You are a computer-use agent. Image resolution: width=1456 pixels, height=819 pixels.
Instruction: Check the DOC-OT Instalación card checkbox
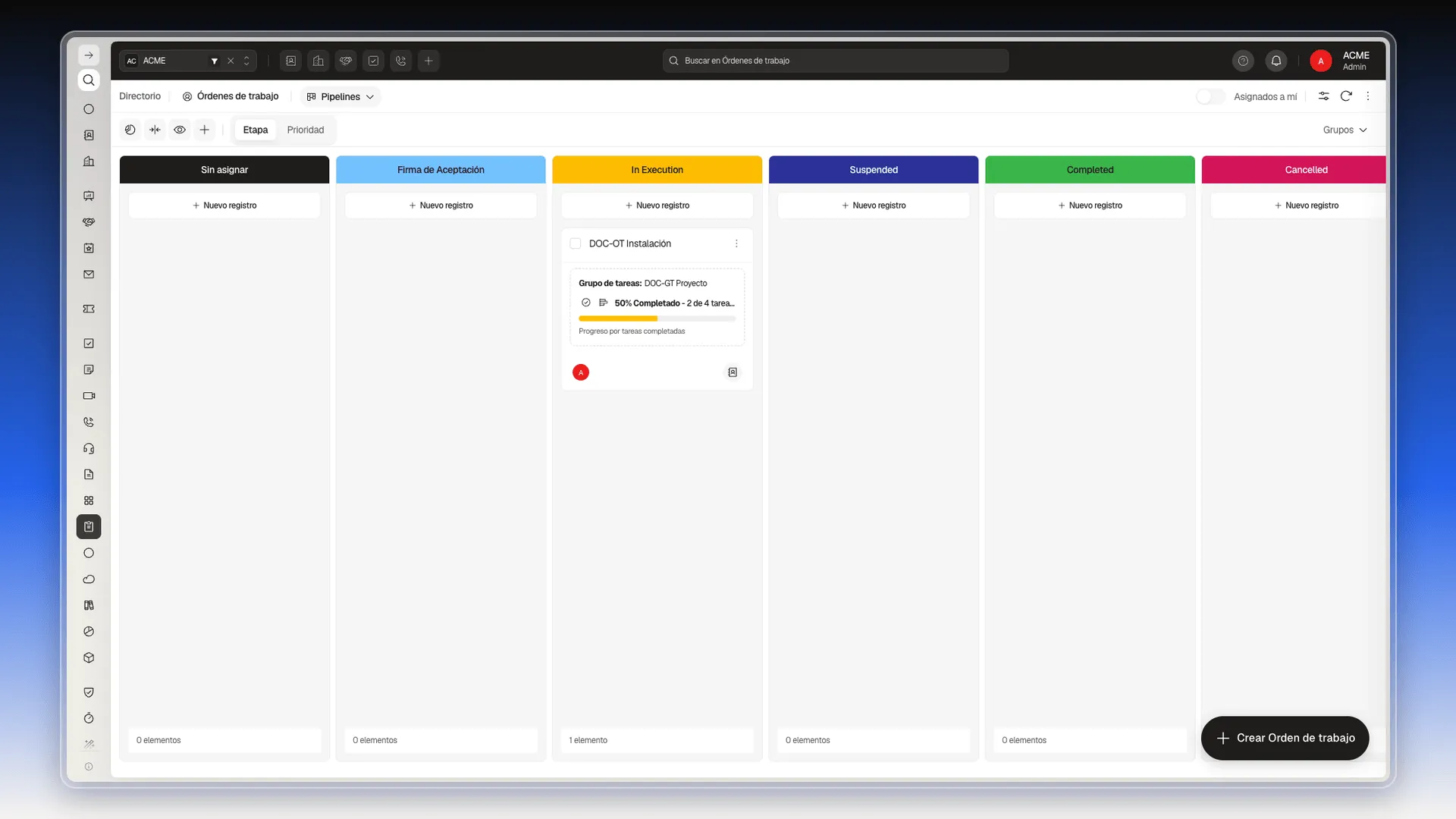point(576,243)
